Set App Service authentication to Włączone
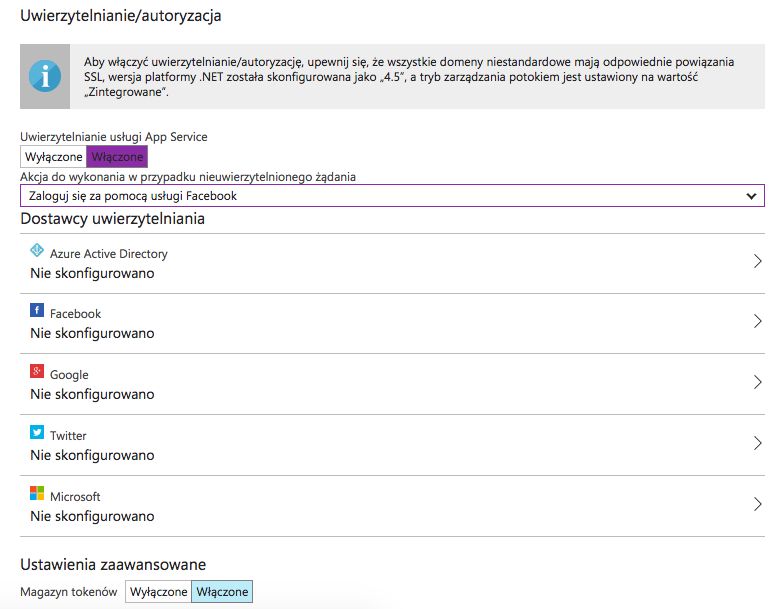Screen dimensions: 781x609 point(118,157)
